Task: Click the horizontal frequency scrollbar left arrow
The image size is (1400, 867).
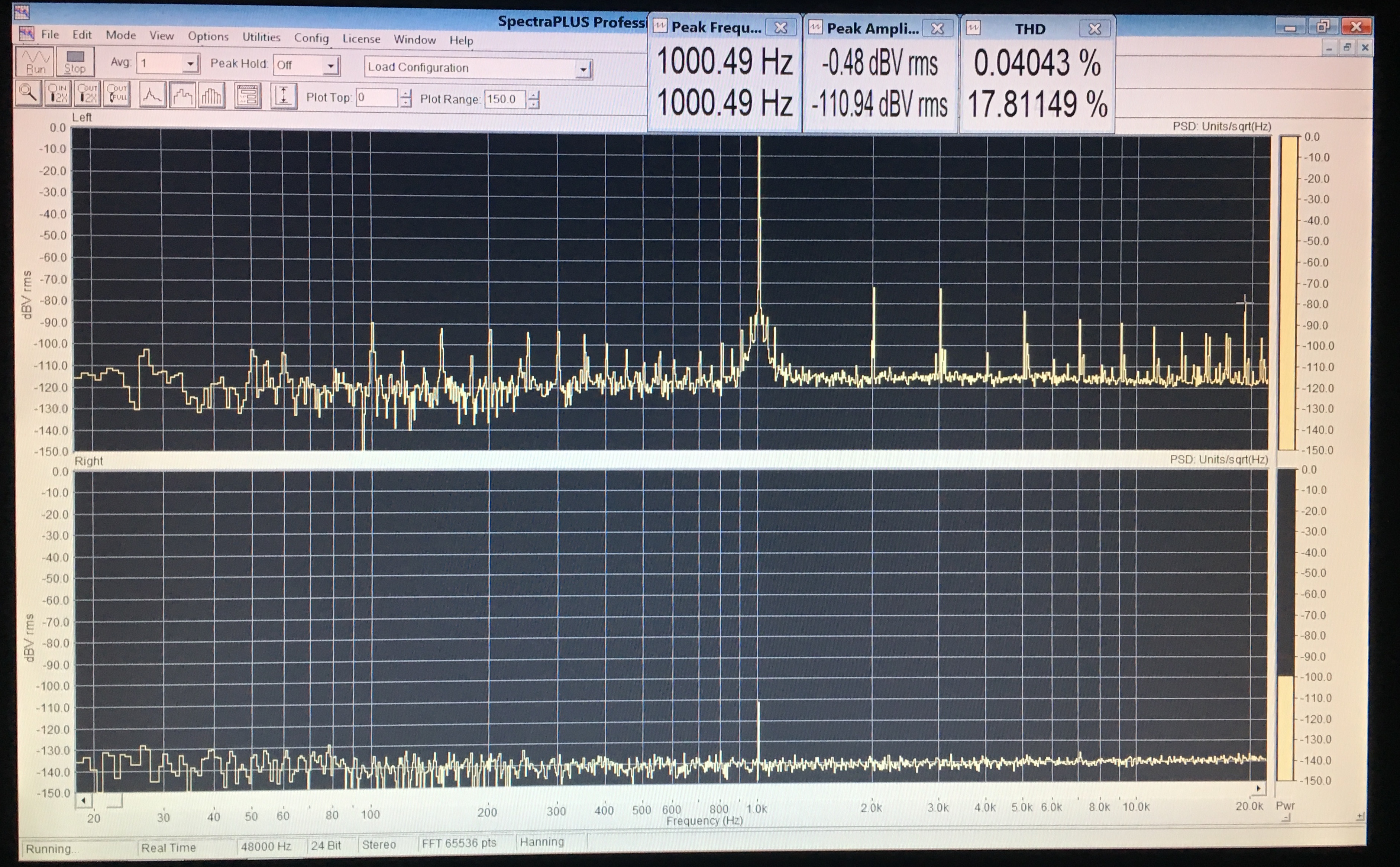Action: (x=84, y=800)
